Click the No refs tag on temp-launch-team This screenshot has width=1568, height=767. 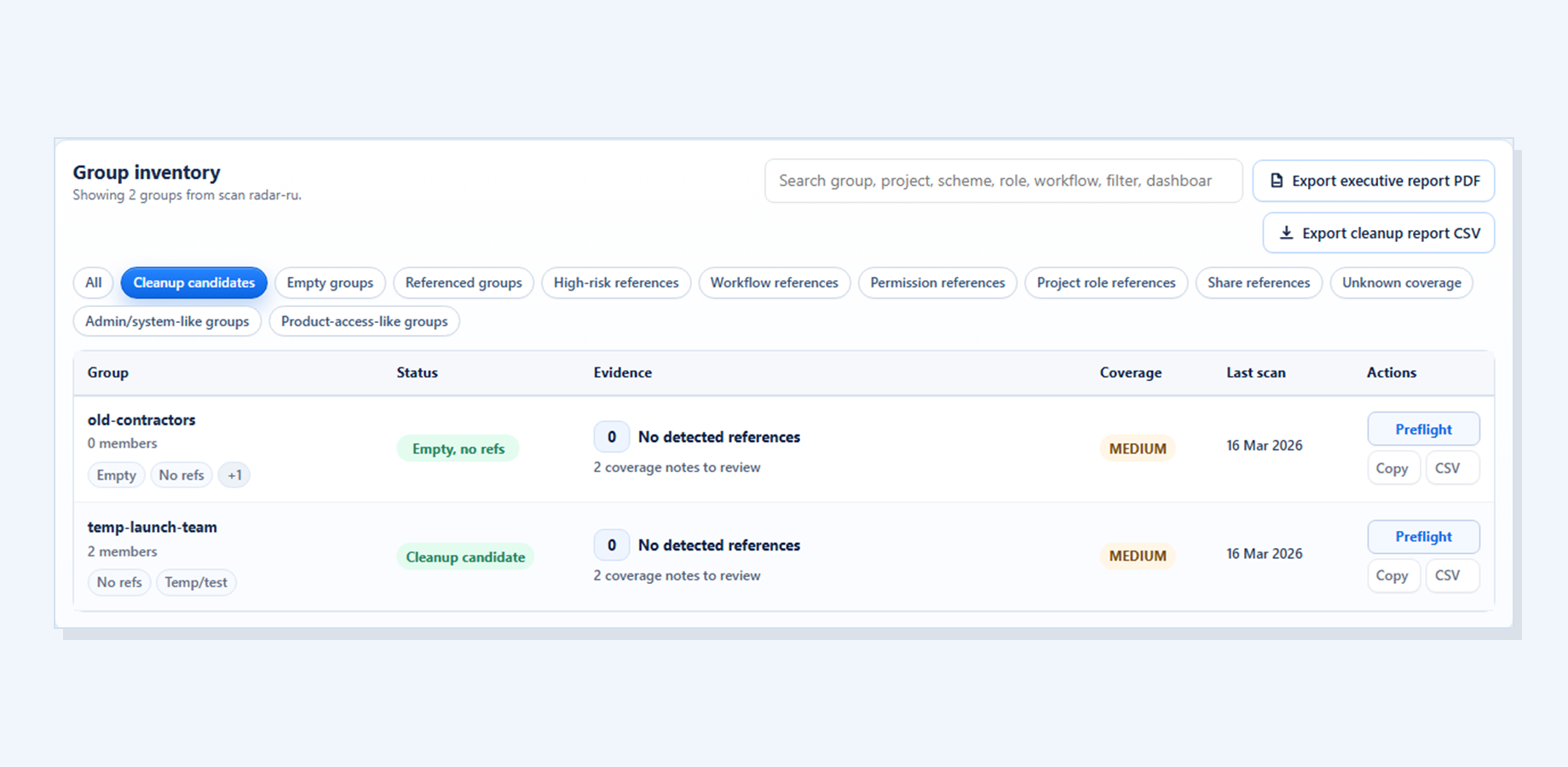pyautogui.click(x=119, y=582)
